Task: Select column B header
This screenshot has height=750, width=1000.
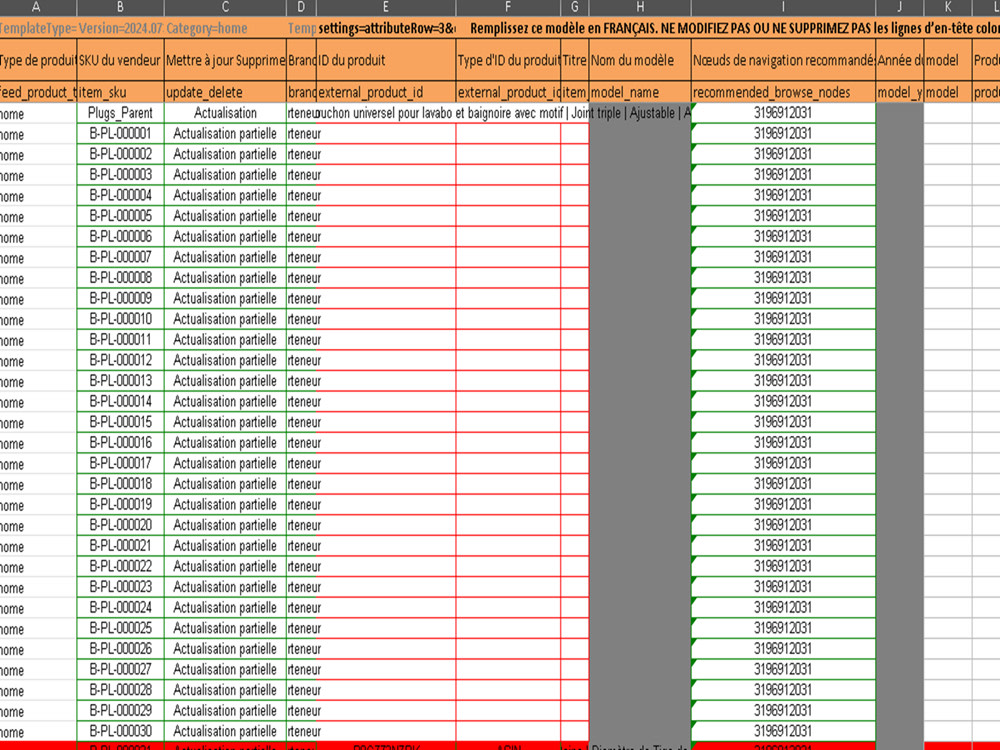Action: tap(121, 8)
